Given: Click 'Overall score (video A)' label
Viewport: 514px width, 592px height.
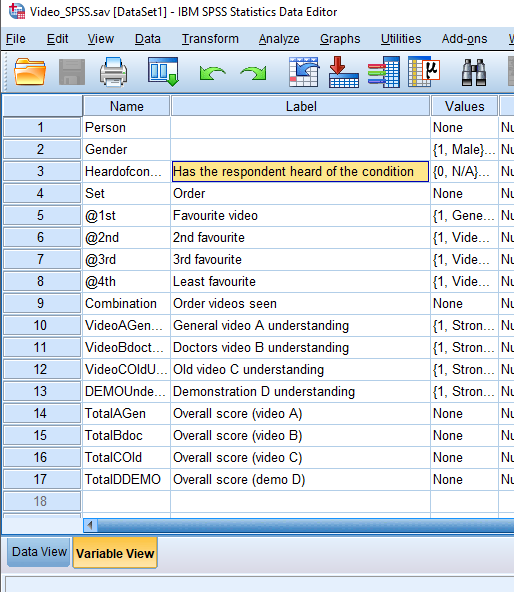Looking at the screenshot, I should (x=300, y=413).
